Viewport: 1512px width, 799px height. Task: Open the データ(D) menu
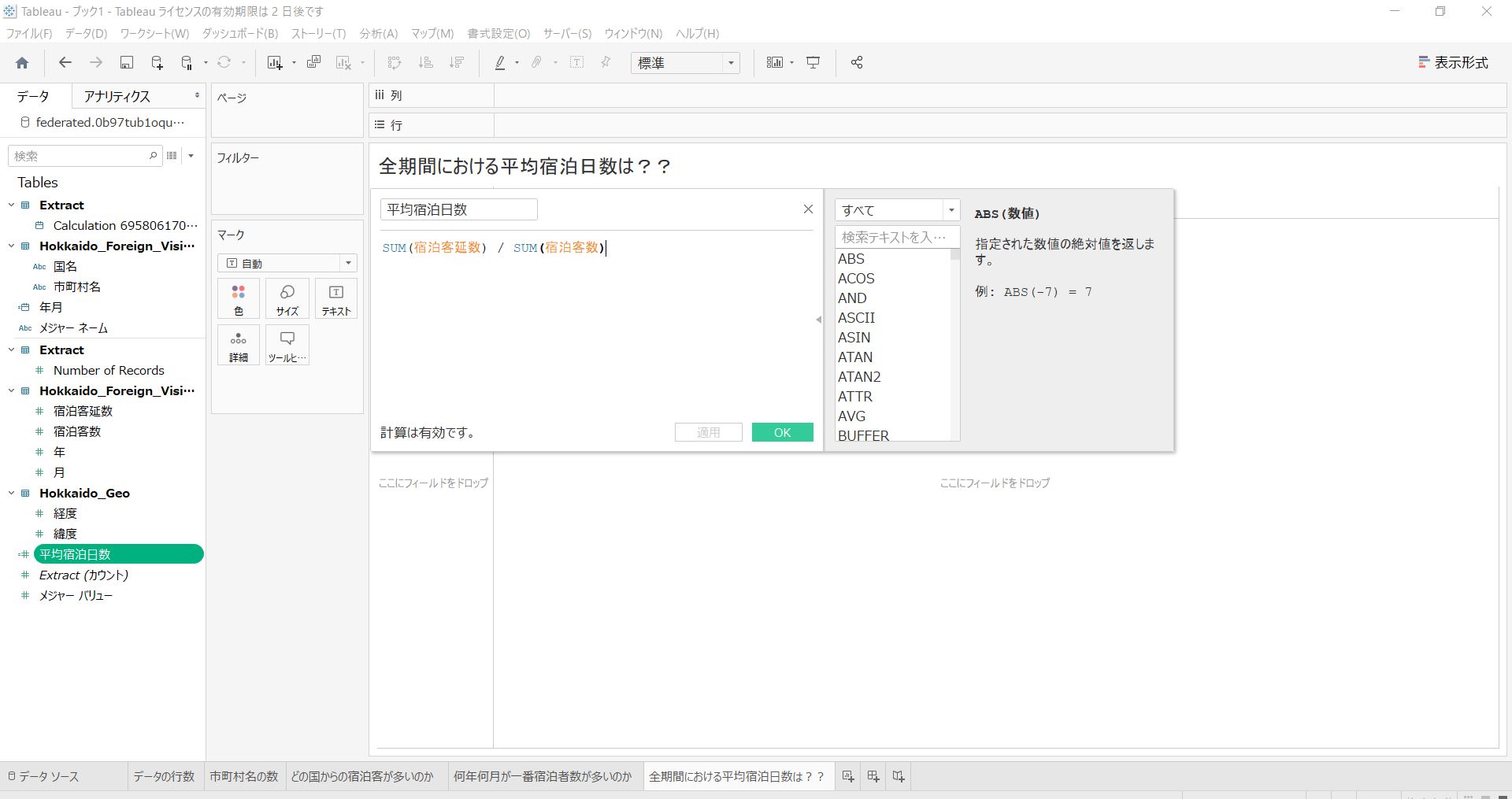click(x=86, y=33)
